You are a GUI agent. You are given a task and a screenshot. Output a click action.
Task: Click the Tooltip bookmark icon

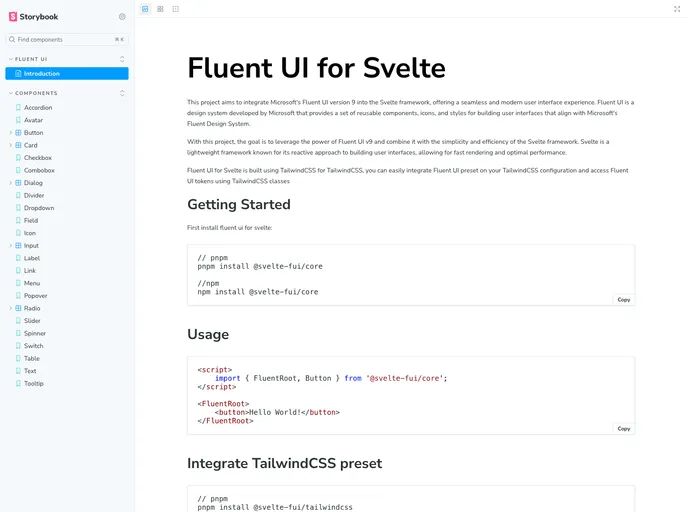click(x=18, y=383)
